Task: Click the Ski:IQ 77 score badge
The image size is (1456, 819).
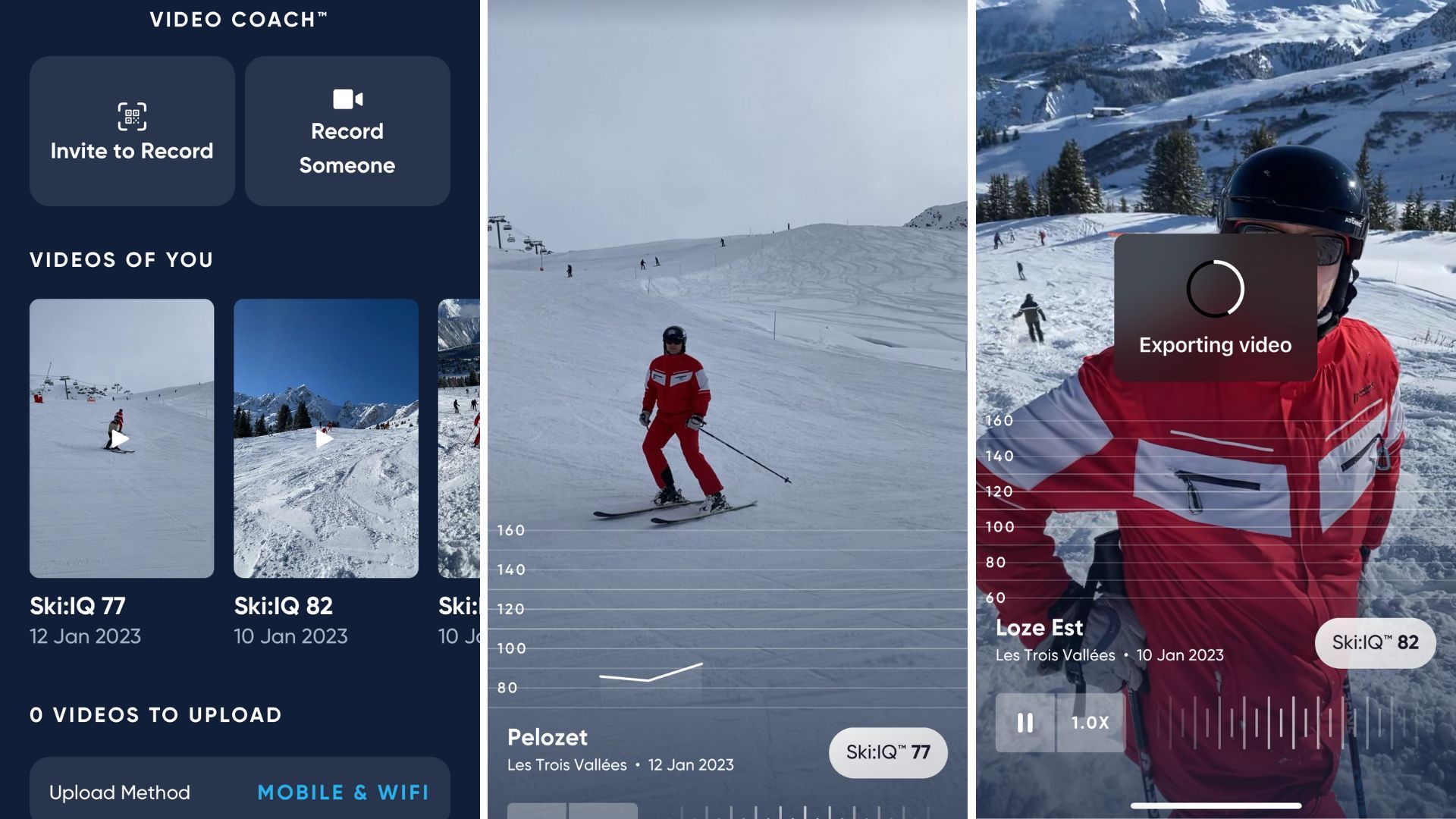Action: [888, 752]
